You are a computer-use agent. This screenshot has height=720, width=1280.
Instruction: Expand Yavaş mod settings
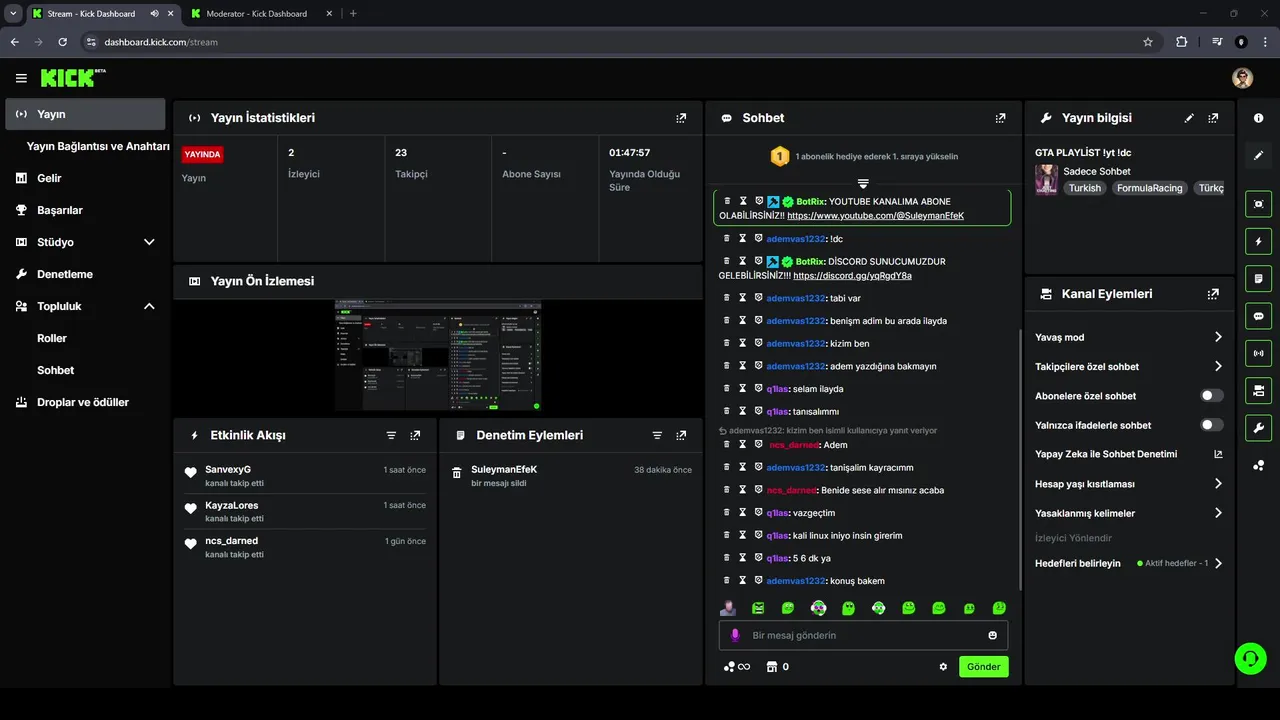click(1218, 337)
